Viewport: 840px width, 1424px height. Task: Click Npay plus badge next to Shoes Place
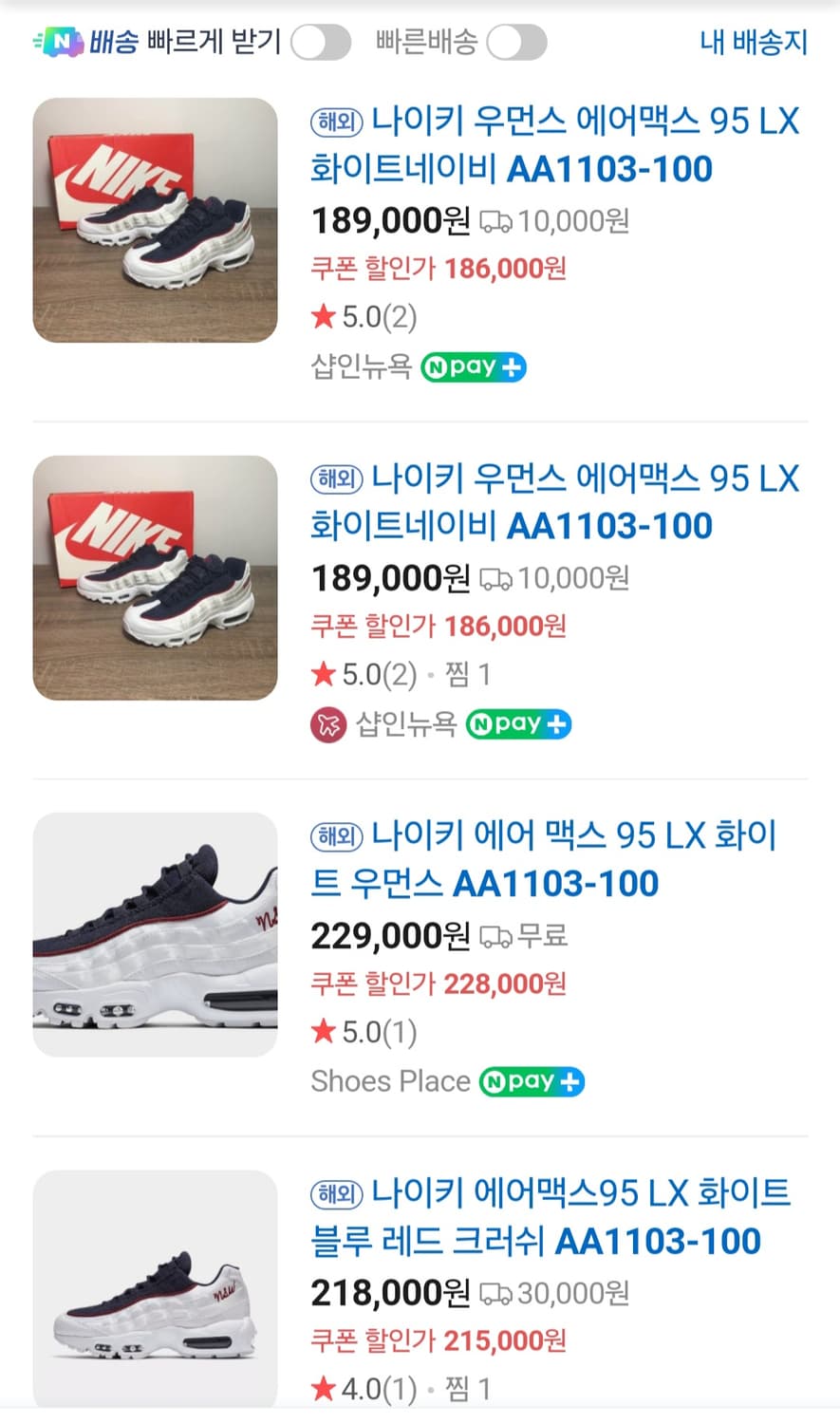pos(532,1082)
